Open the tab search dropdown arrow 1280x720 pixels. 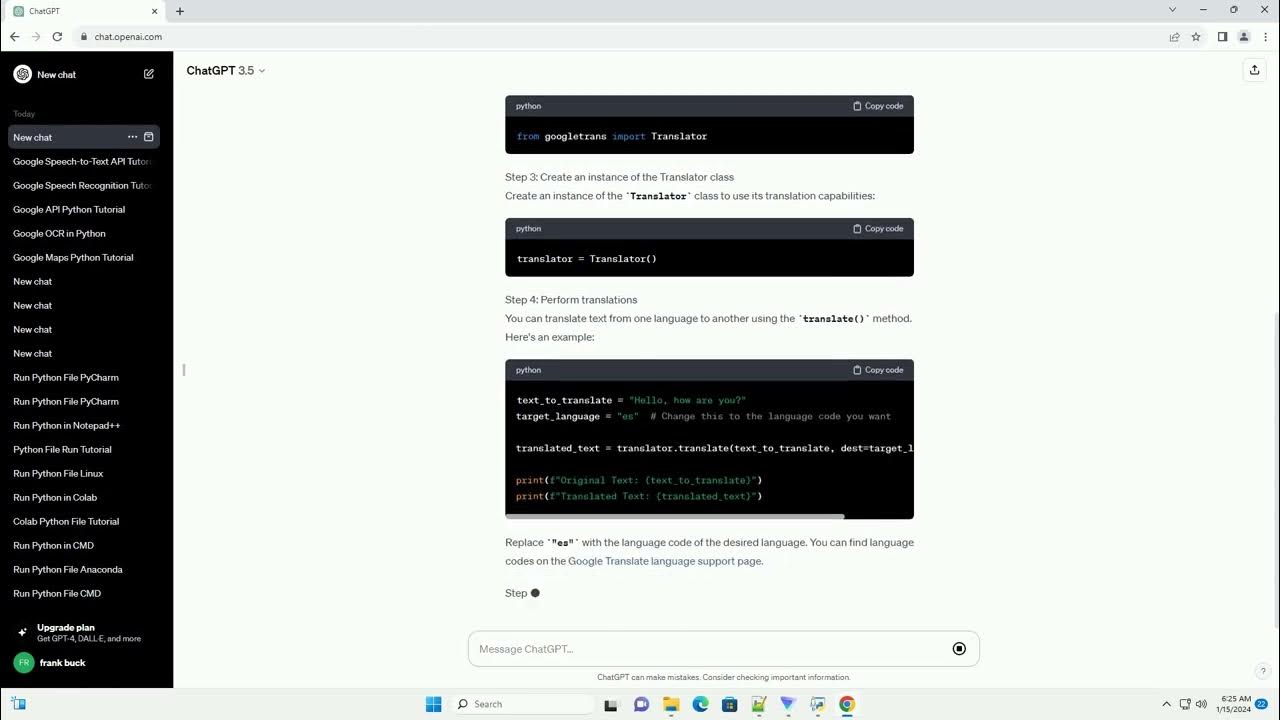[1172, 10]
